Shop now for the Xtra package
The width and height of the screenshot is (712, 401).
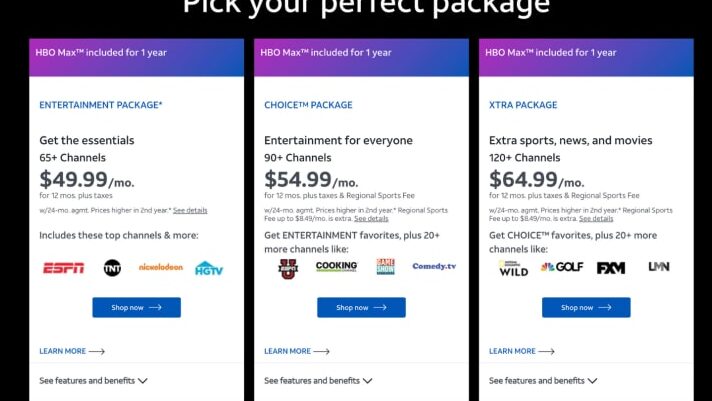point(586,308)
